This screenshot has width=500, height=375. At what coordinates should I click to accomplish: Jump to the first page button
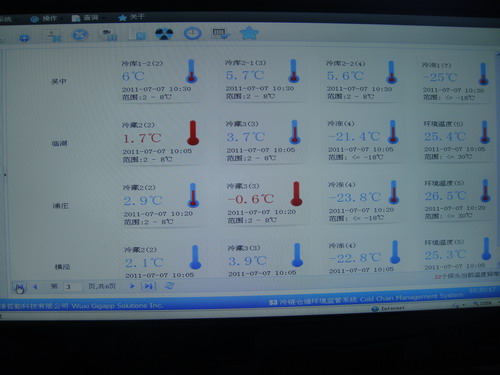19,287
